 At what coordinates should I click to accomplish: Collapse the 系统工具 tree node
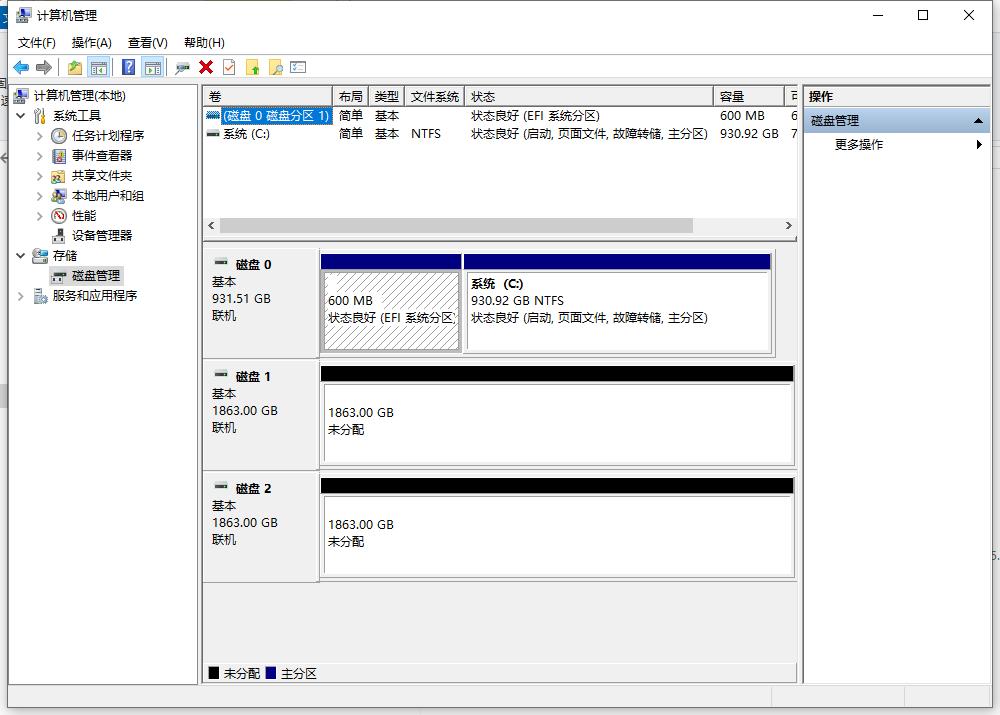pyautogui.click(x=20, y=115)
